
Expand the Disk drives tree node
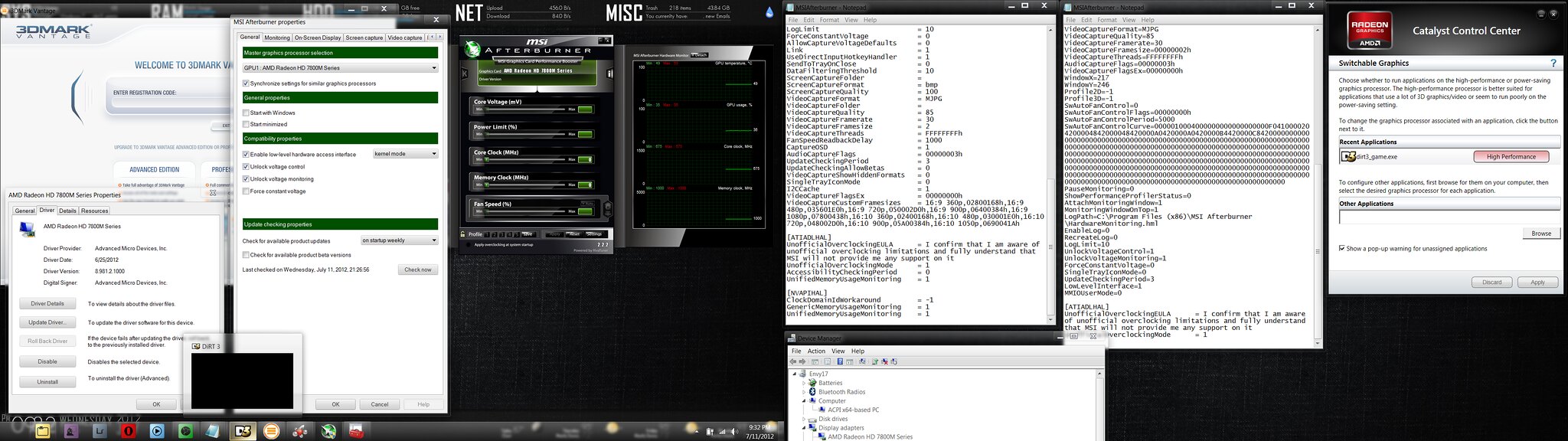click(804, 419)
